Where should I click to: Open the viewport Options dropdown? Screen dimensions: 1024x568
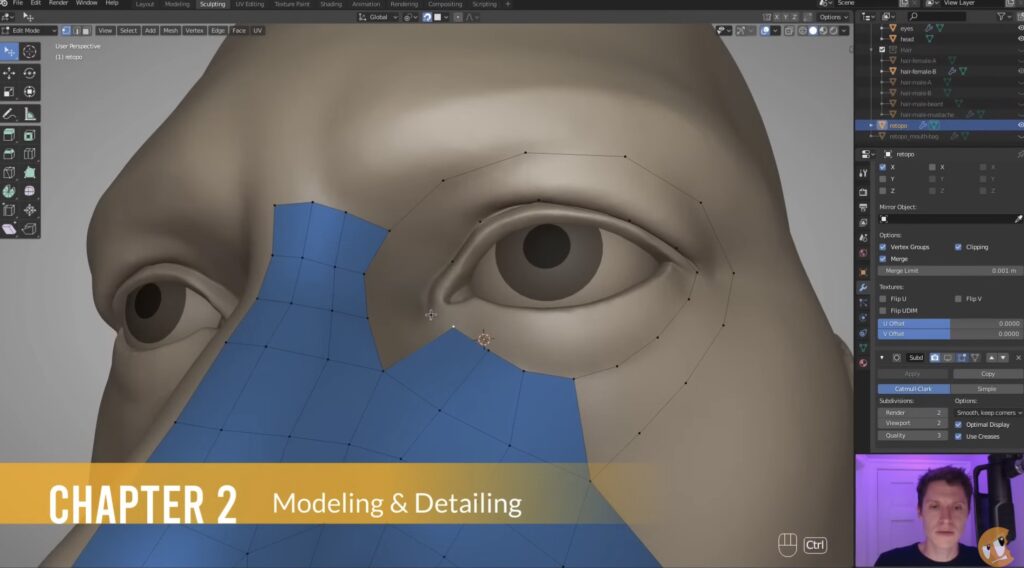click(833, 18)
